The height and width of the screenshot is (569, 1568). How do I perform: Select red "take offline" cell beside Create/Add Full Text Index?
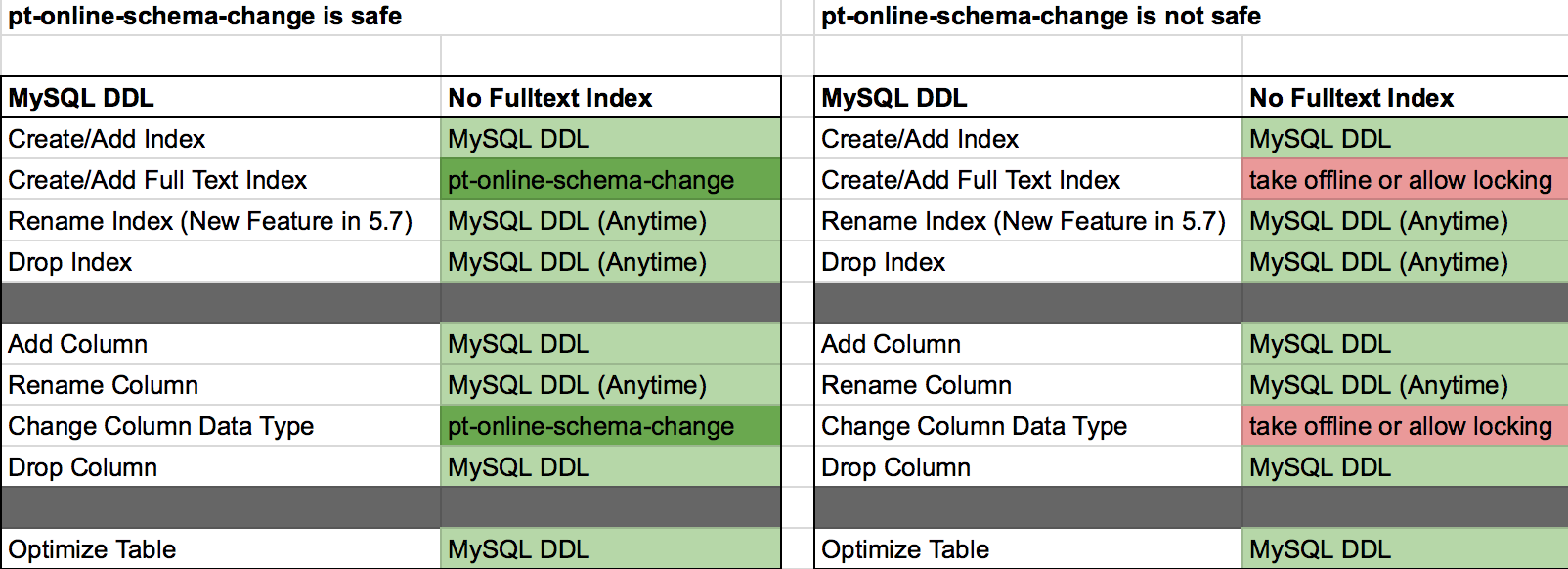click(1400, 180)
